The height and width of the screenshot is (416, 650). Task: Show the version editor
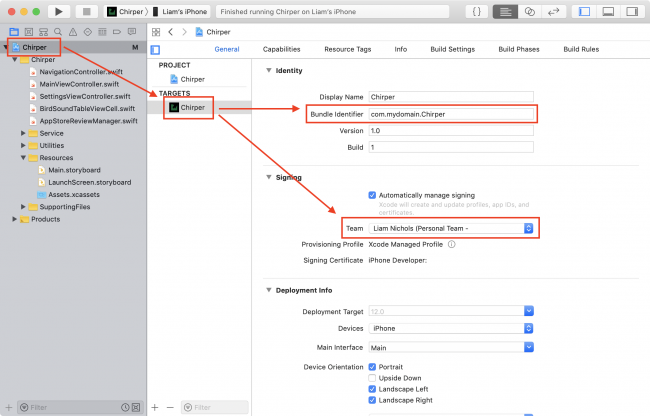pos(553,12)
